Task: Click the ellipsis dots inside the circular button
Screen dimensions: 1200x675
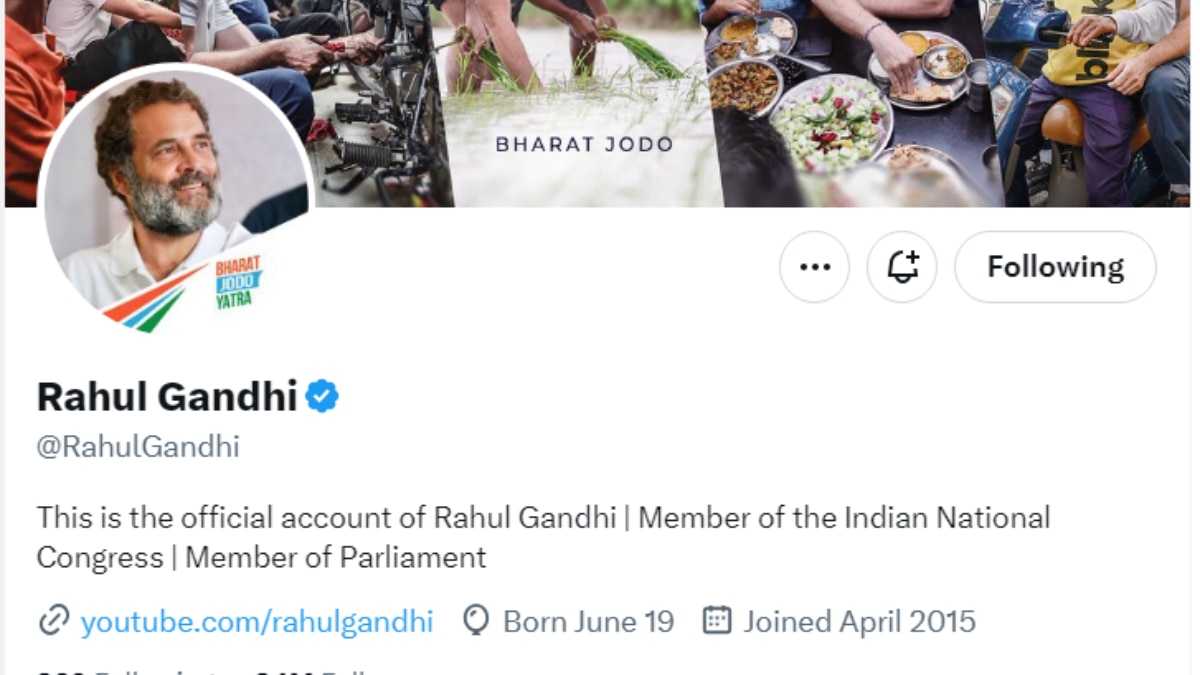Action: (814, 267)
